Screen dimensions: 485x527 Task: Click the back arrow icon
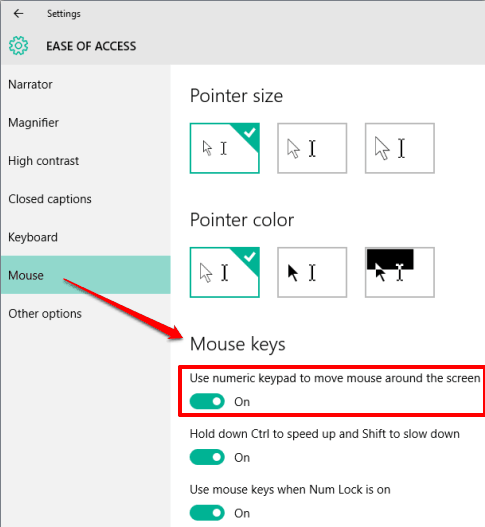pyautogui.click(x=18, y=13)
